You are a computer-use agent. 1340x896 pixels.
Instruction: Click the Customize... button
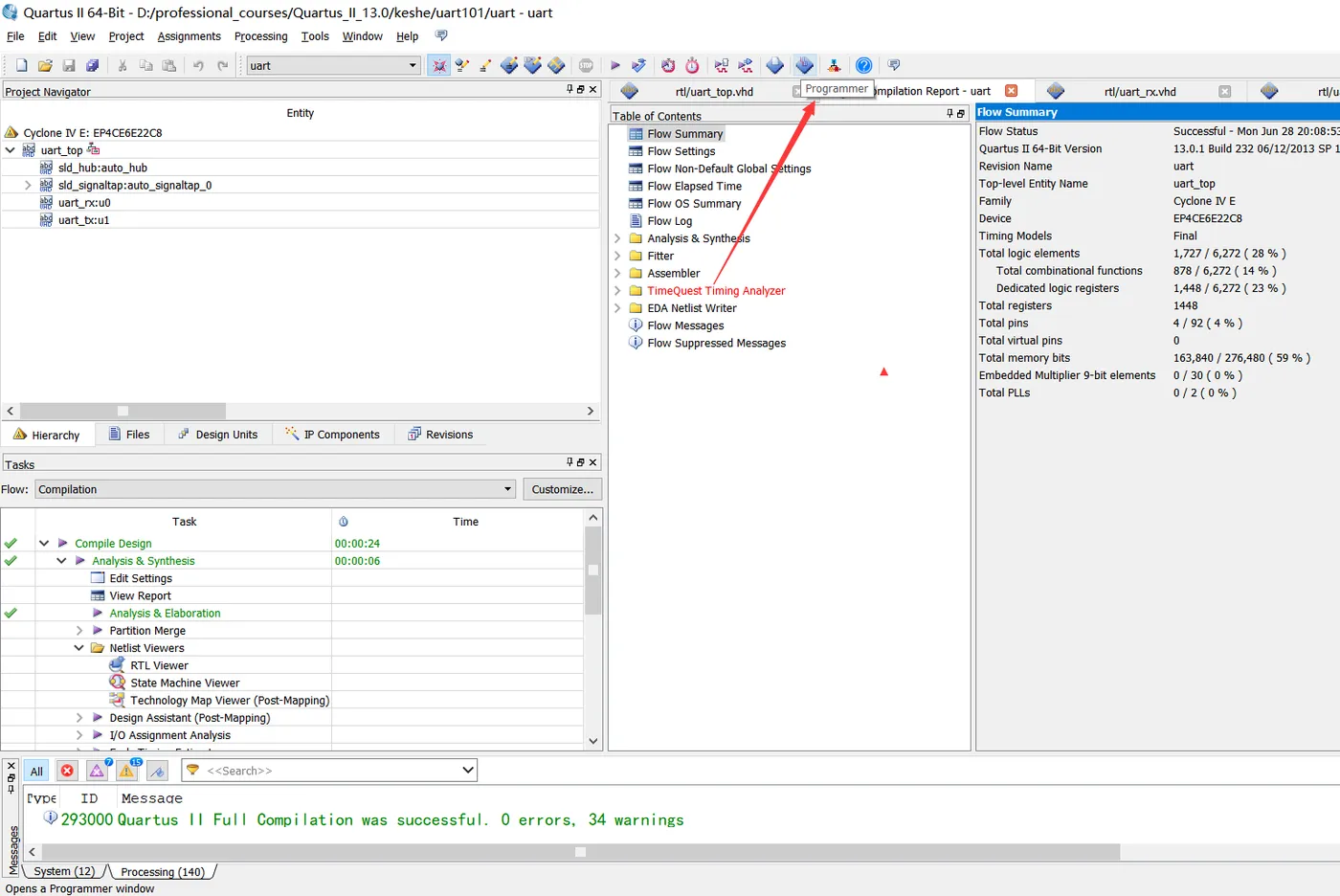pyautogui.click(x=562, y=489)
